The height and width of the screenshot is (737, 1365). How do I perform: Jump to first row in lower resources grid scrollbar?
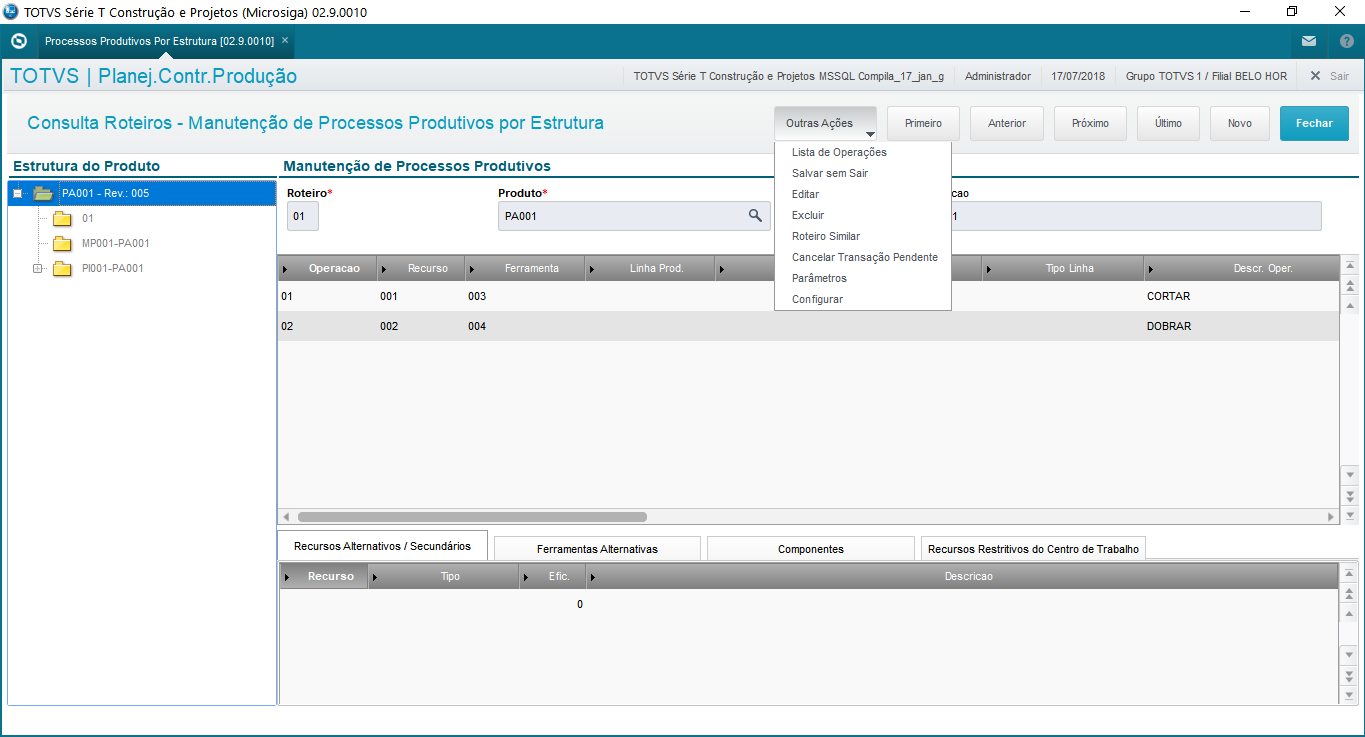click(x=1350, y=574)
